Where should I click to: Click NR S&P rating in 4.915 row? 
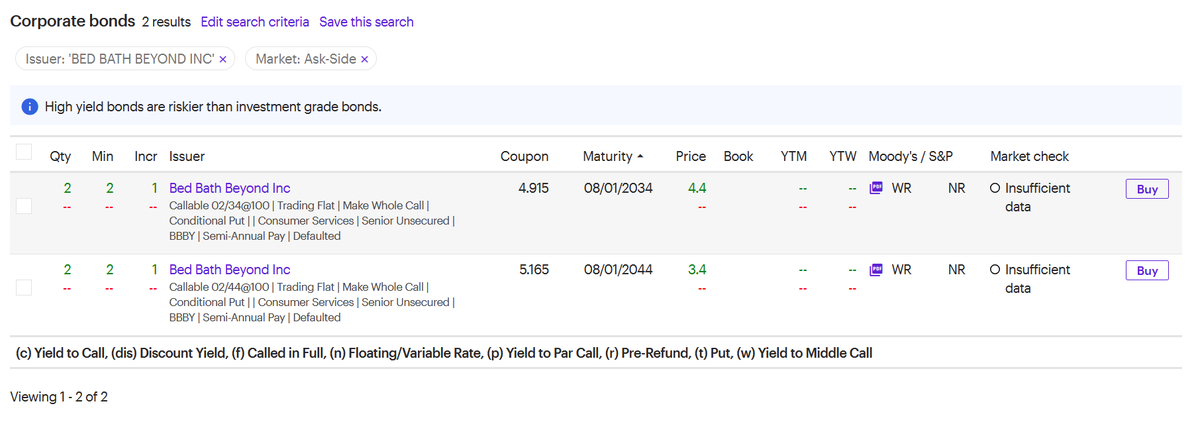(x=956, y=187)
